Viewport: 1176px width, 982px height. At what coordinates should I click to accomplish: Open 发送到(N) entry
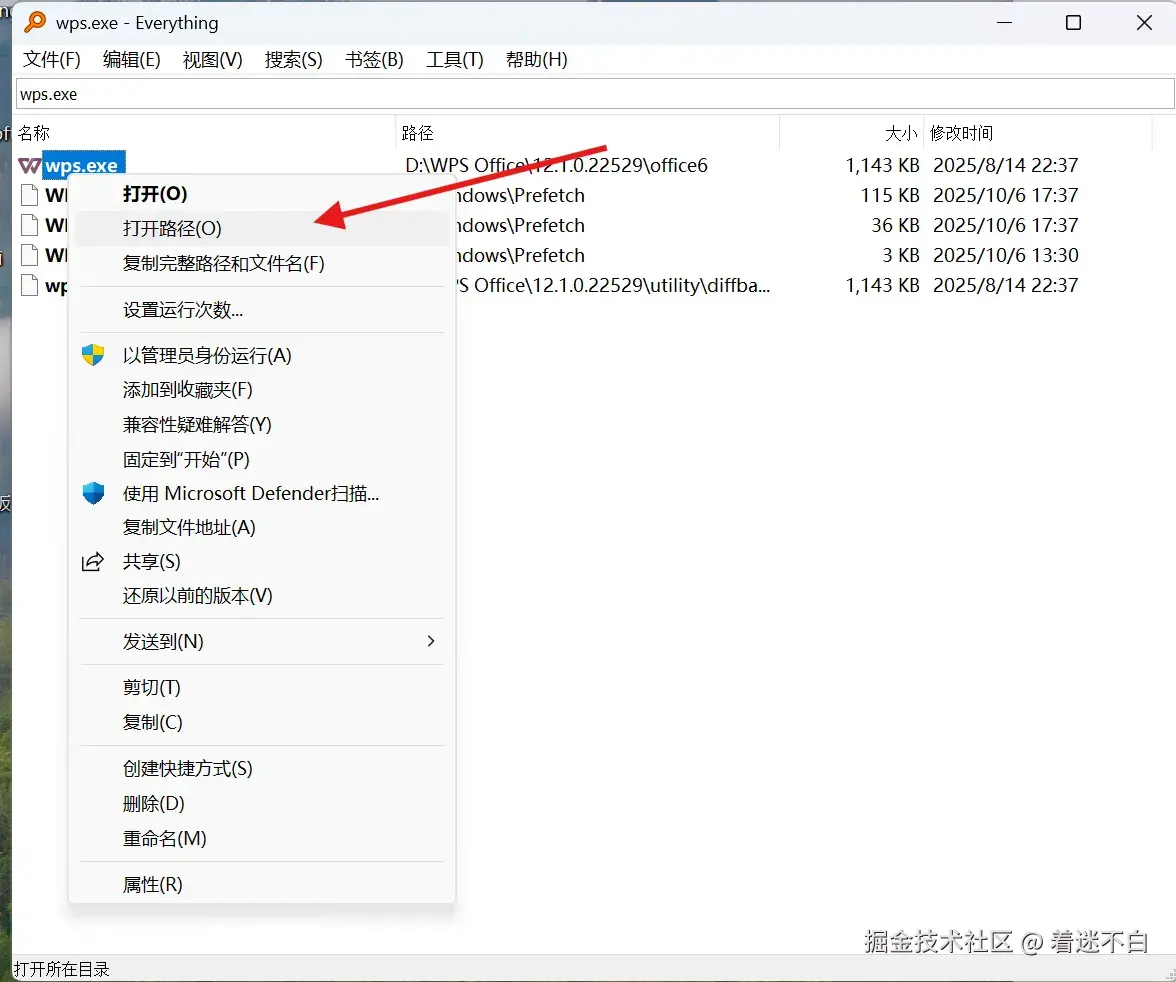pos(262,641)
